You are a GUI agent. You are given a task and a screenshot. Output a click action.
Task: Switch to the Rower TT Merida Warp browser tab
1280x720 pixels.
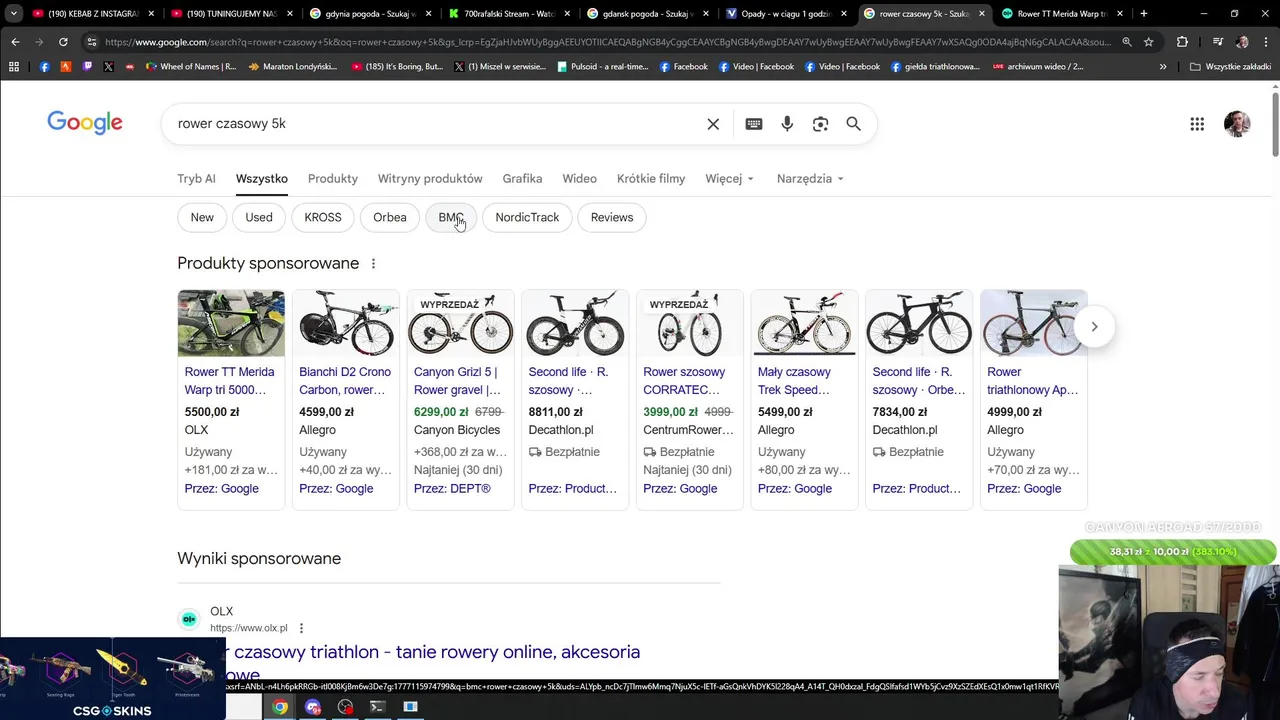click(x=1061, y=14)
